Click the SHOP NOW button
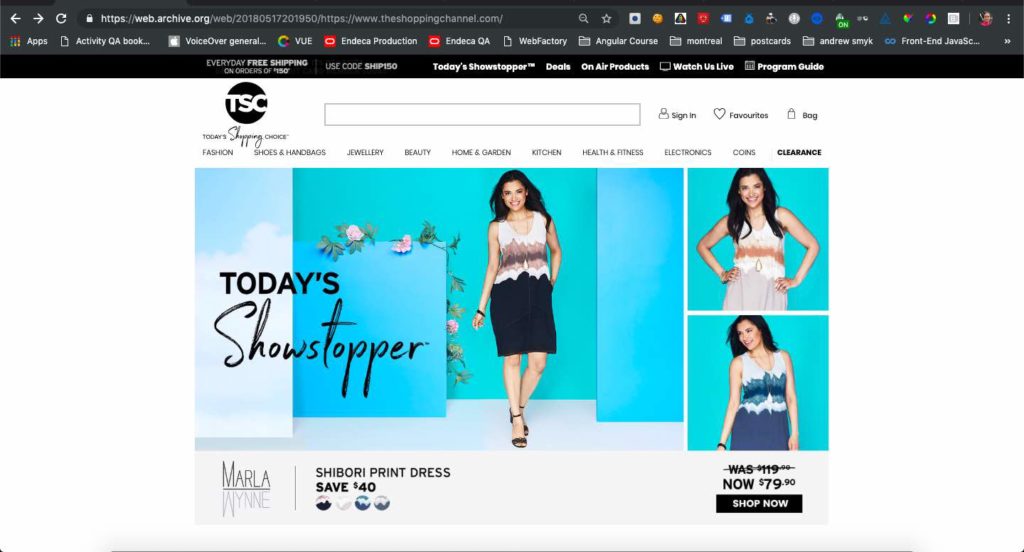The height and width of the screenshot is (552, 1024). click(759, 504)
